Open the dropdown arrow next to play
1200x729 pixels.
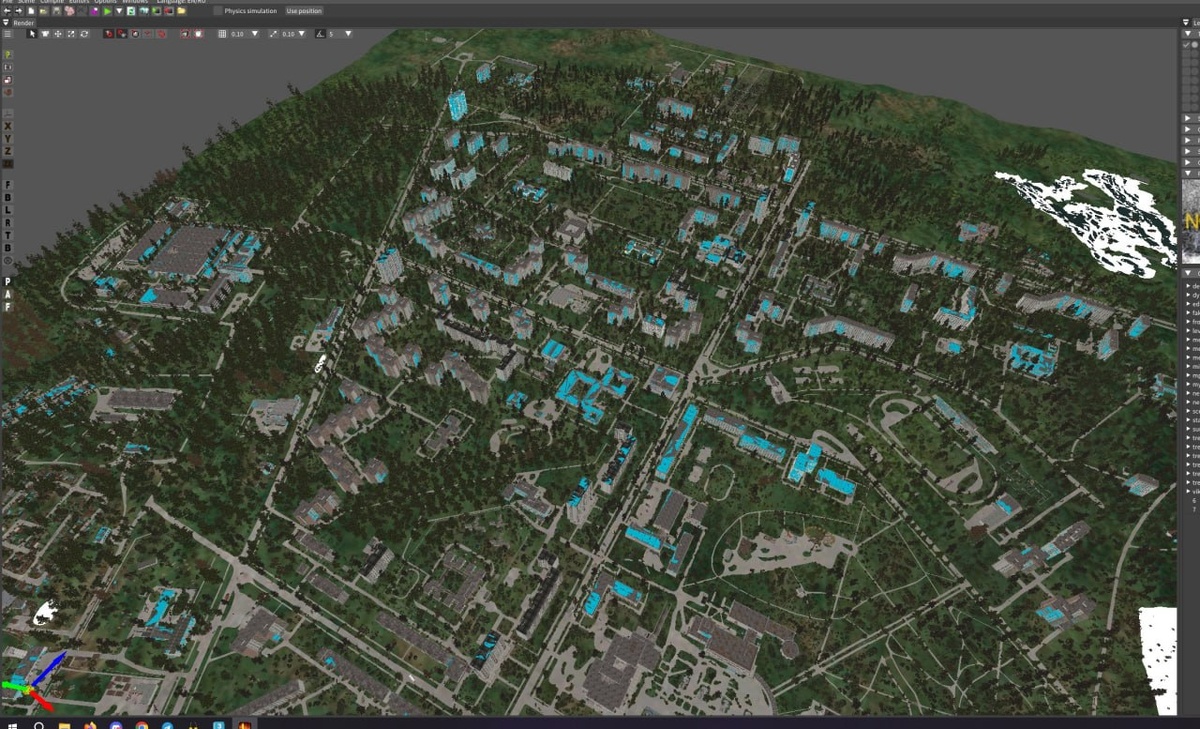pos(119,11)
